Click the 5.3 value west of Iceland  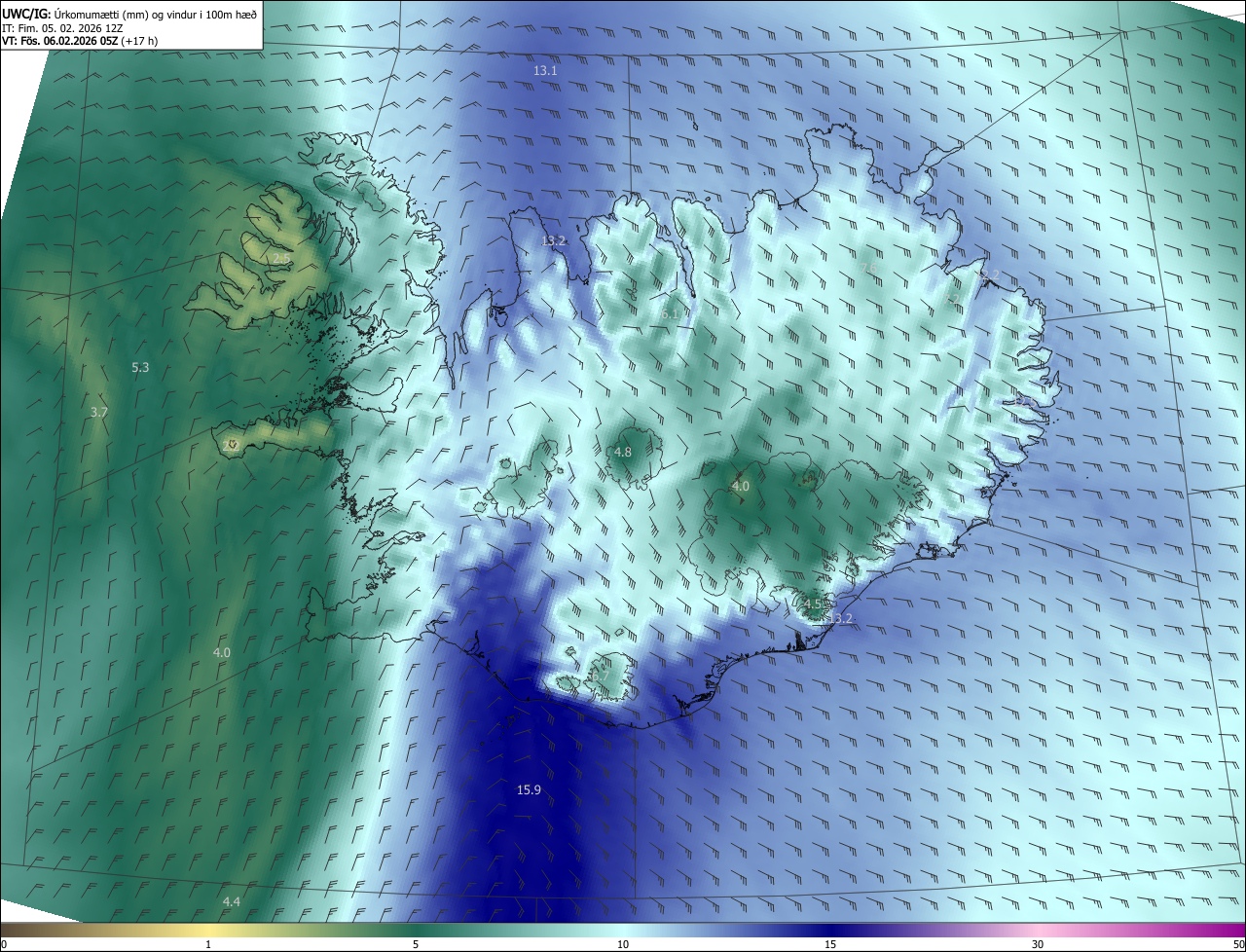pos(140,368)
